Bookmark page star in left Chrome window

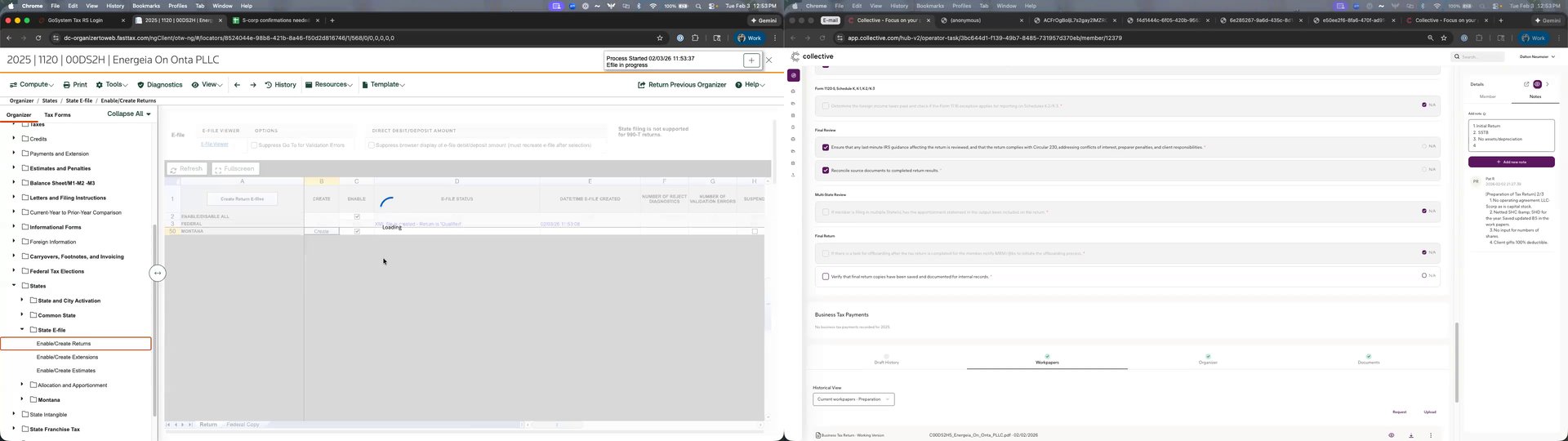pos(660,38)
